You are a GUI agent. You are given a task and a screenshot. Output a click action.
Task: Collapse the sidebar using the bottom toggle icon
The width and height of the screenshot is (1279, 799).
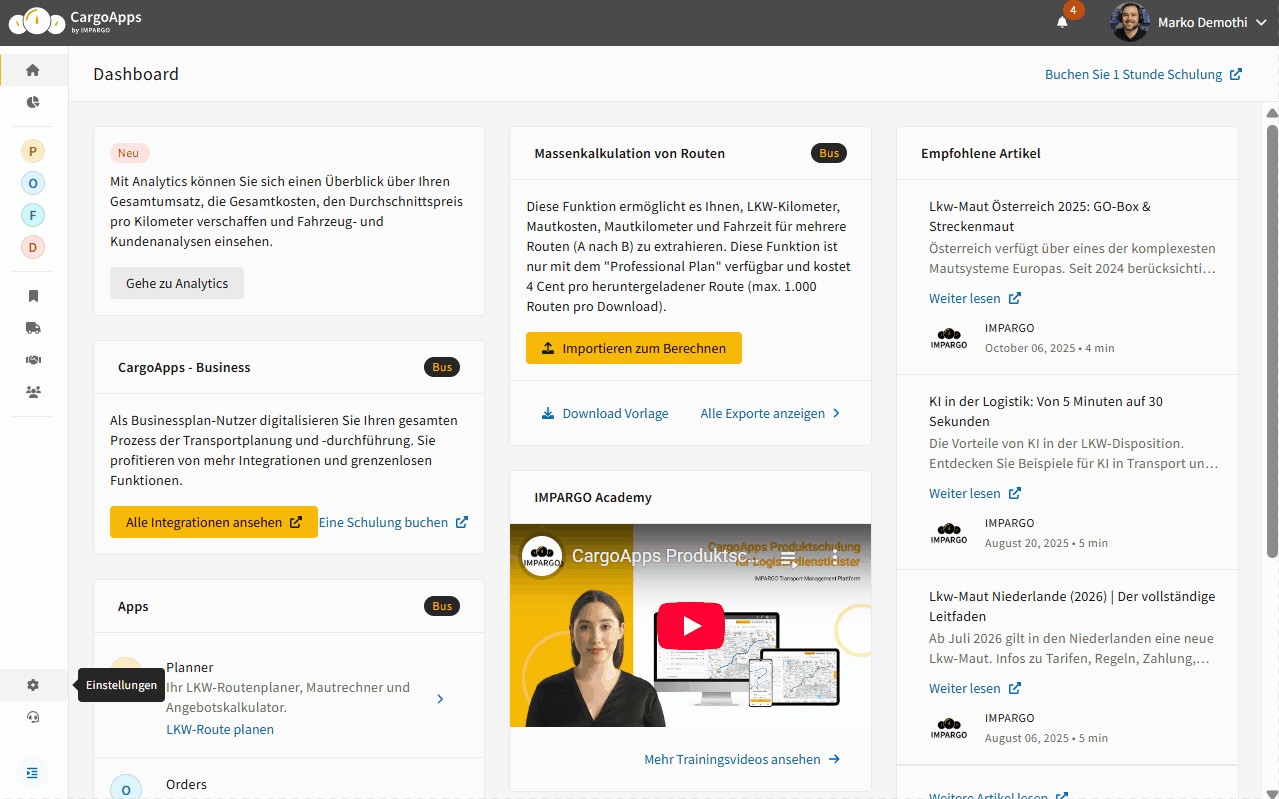(31, 772)
